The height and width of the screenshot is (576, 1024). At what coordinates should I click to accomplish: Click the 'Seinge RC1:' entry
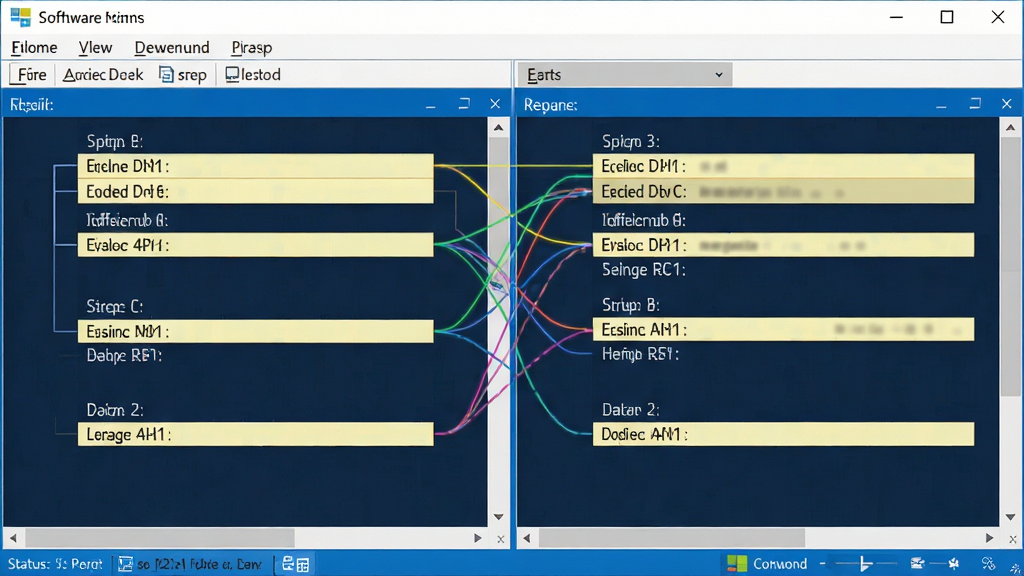click(643, 270)
